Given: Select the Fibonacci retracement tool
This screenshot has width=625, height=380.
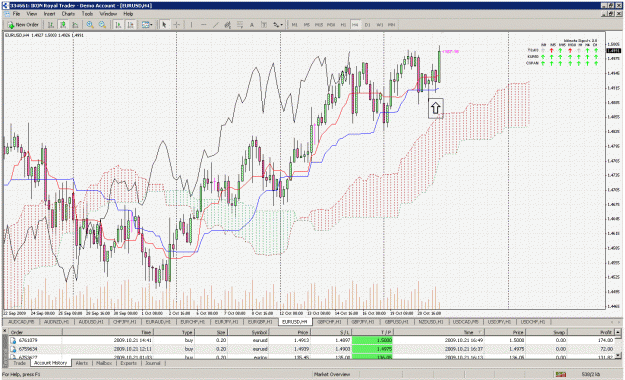Looking at the screenshot, I should [240, 25].
